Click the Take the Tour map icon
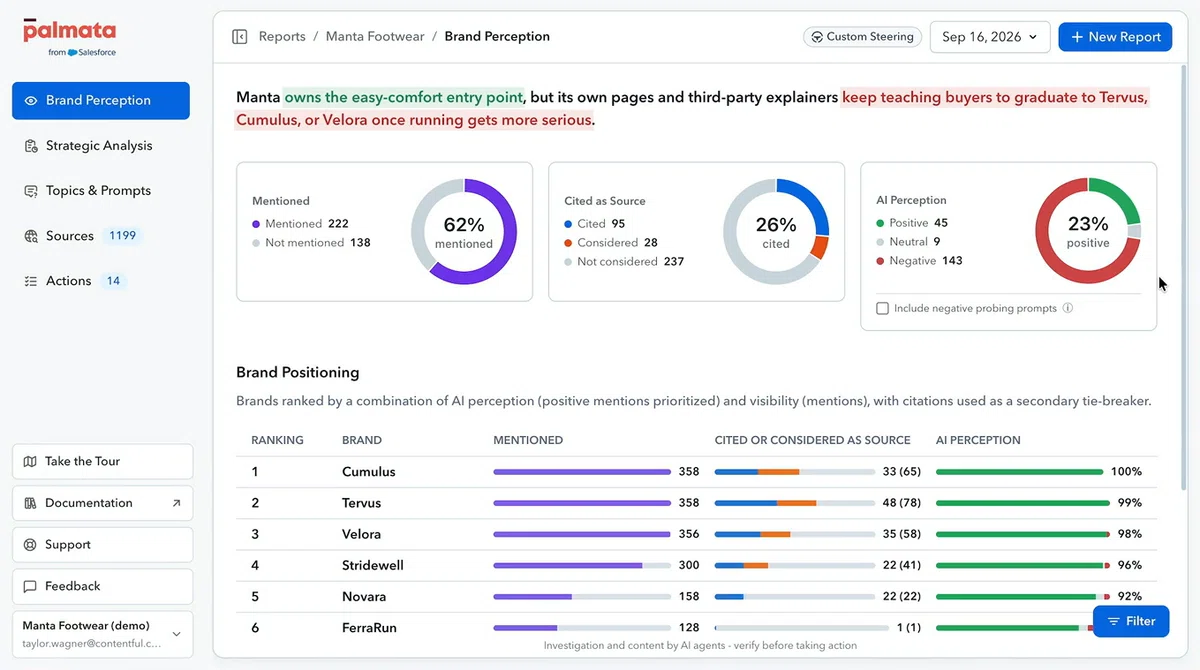 pos(30,462)
